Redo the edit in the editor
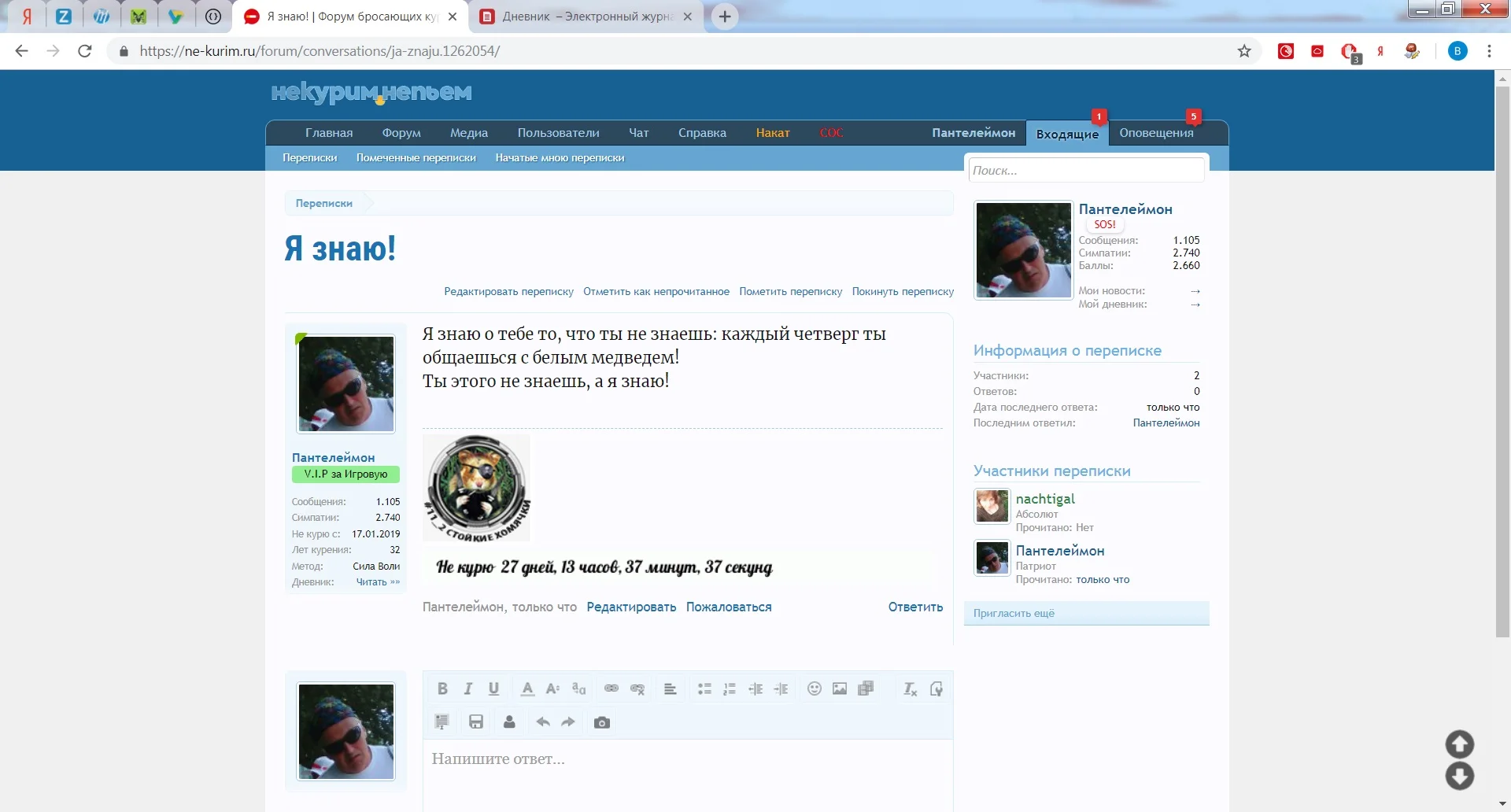Viewport: 1511px width, 812px height. click(568, 722)
